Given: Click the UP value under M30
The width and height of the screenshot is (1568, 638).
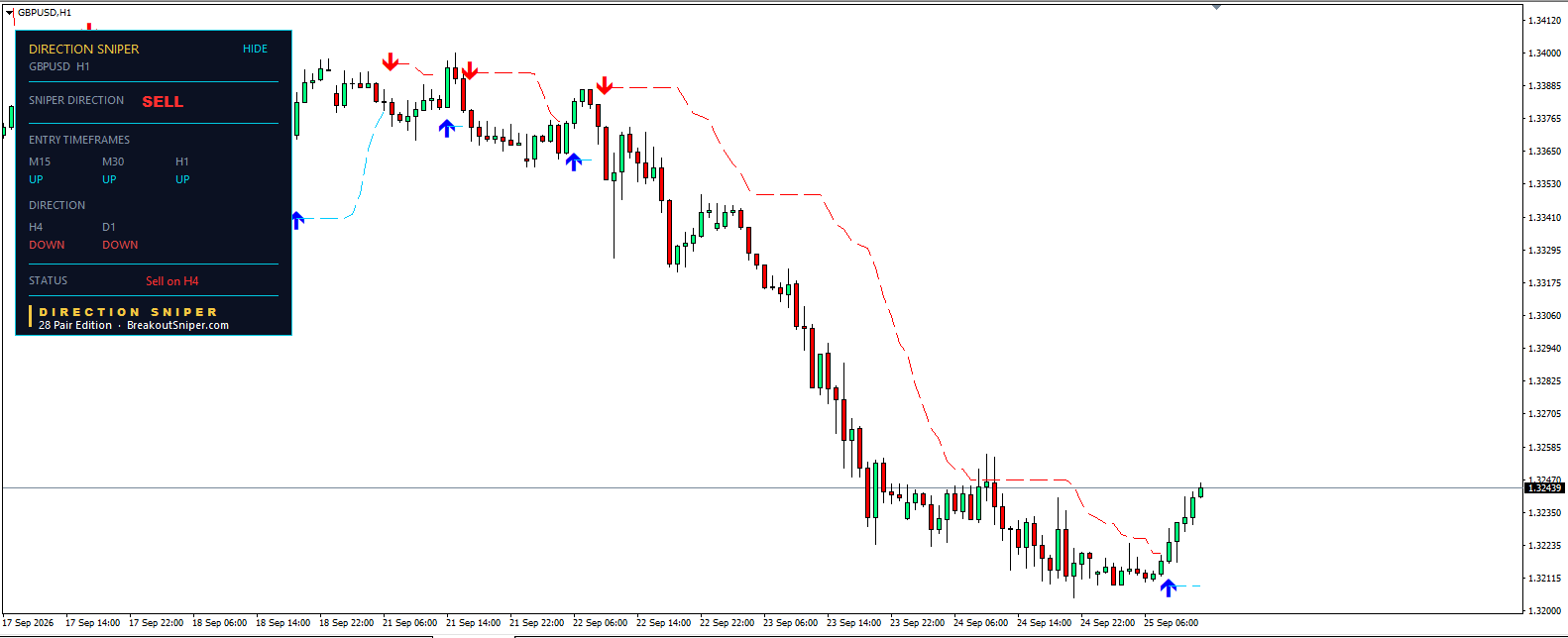Looking at the screenshot, I should pyautogui.click(x=109, y=179).
